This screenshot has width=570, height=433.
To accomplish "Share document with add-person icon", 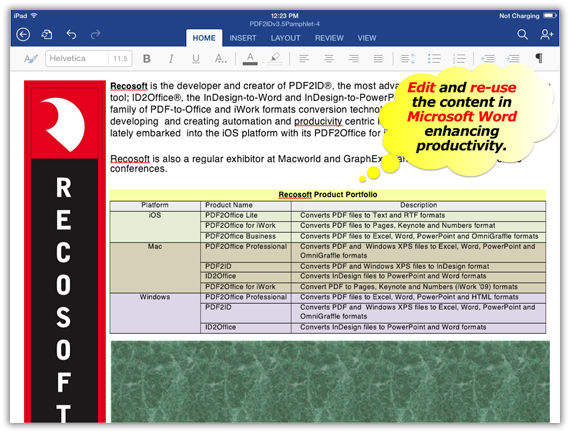I will [x=546, y=35].
